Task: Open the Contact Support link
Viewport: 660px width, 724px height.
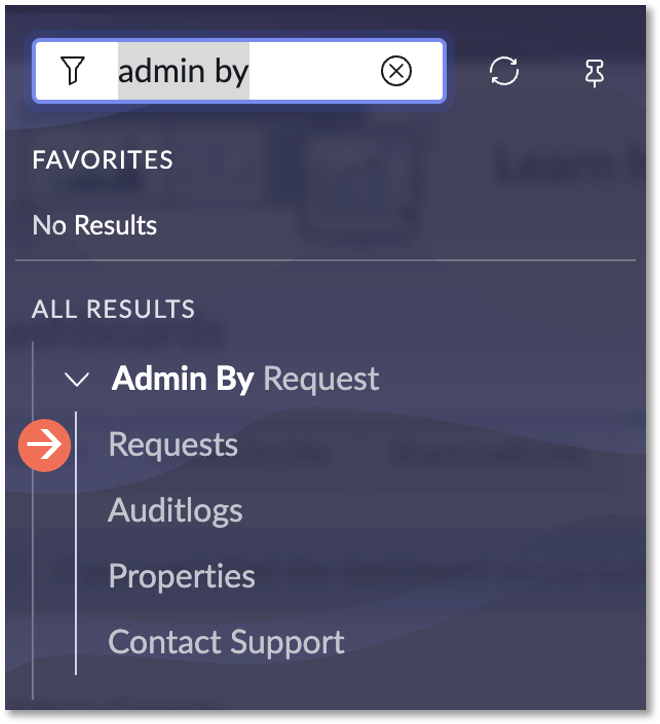Action: point(226,642)
